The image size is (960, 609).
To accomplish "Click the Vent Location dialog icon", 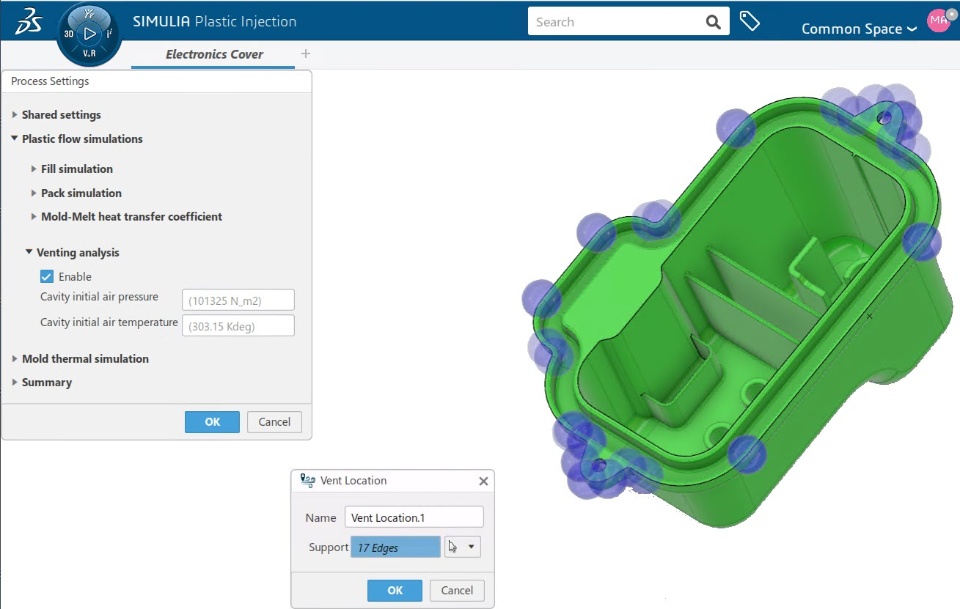I will tap(308, 480).
